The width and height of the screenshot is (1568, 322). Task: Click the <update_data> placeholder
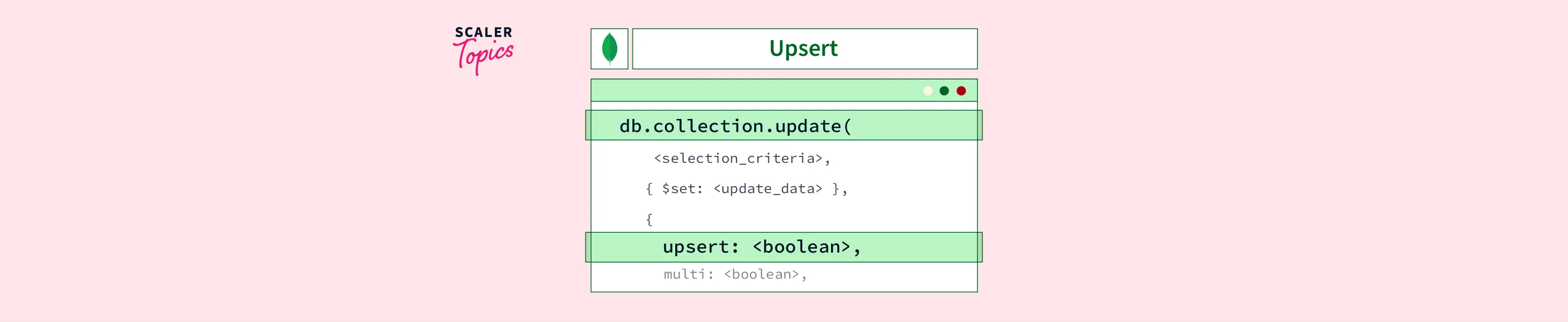click(768, 189)
